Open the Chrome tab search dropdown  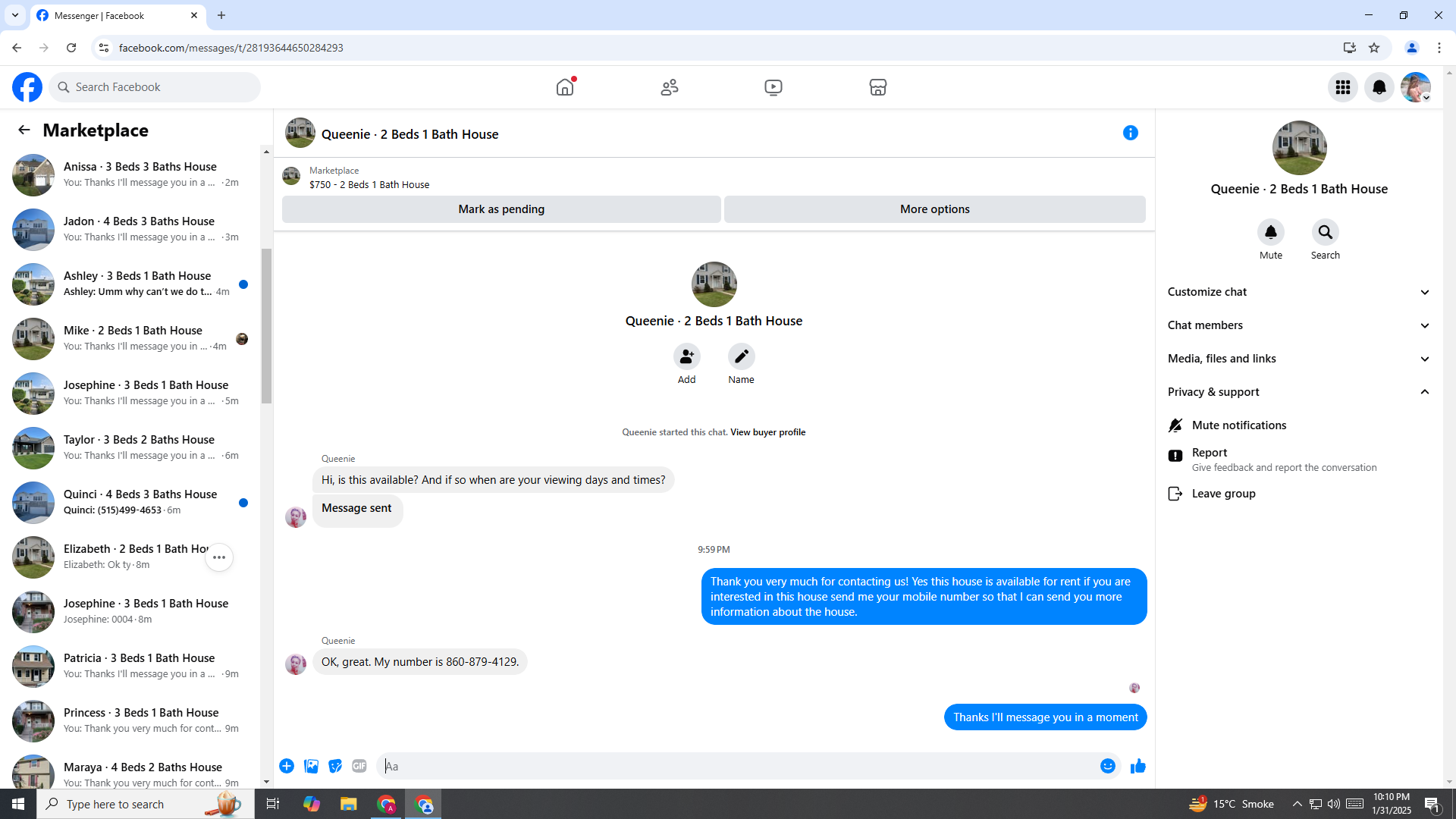click(x=15, y=15)
